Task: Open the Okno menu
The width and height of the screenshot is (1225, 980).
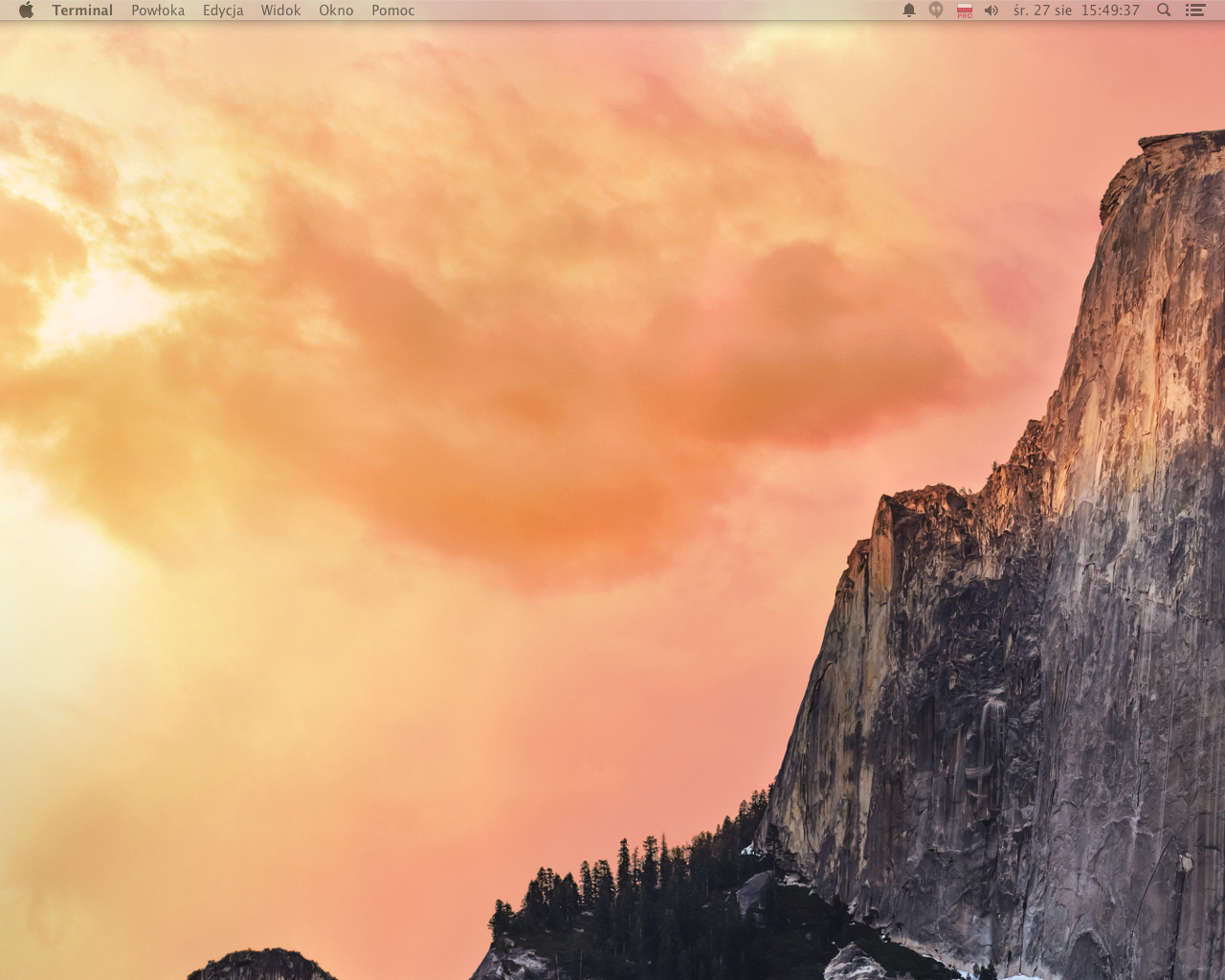Action: 336,10
